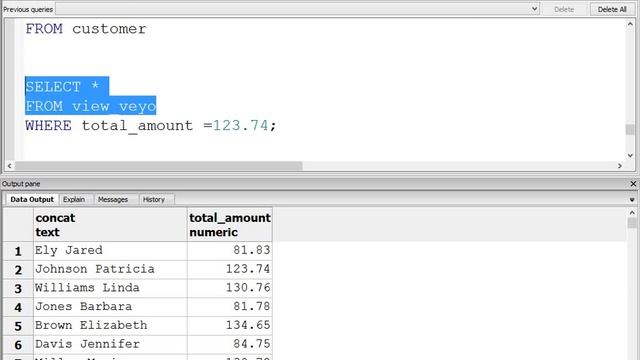Click the editor horizontal scroll left arrow
This screenshot has width=640, height=360.
(x=9, y=166)
